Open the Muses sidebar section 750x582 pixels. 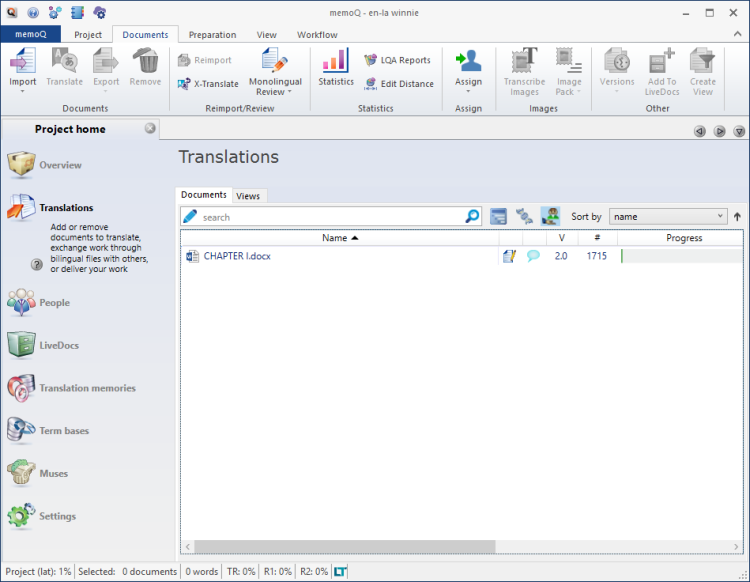point(53,474)
